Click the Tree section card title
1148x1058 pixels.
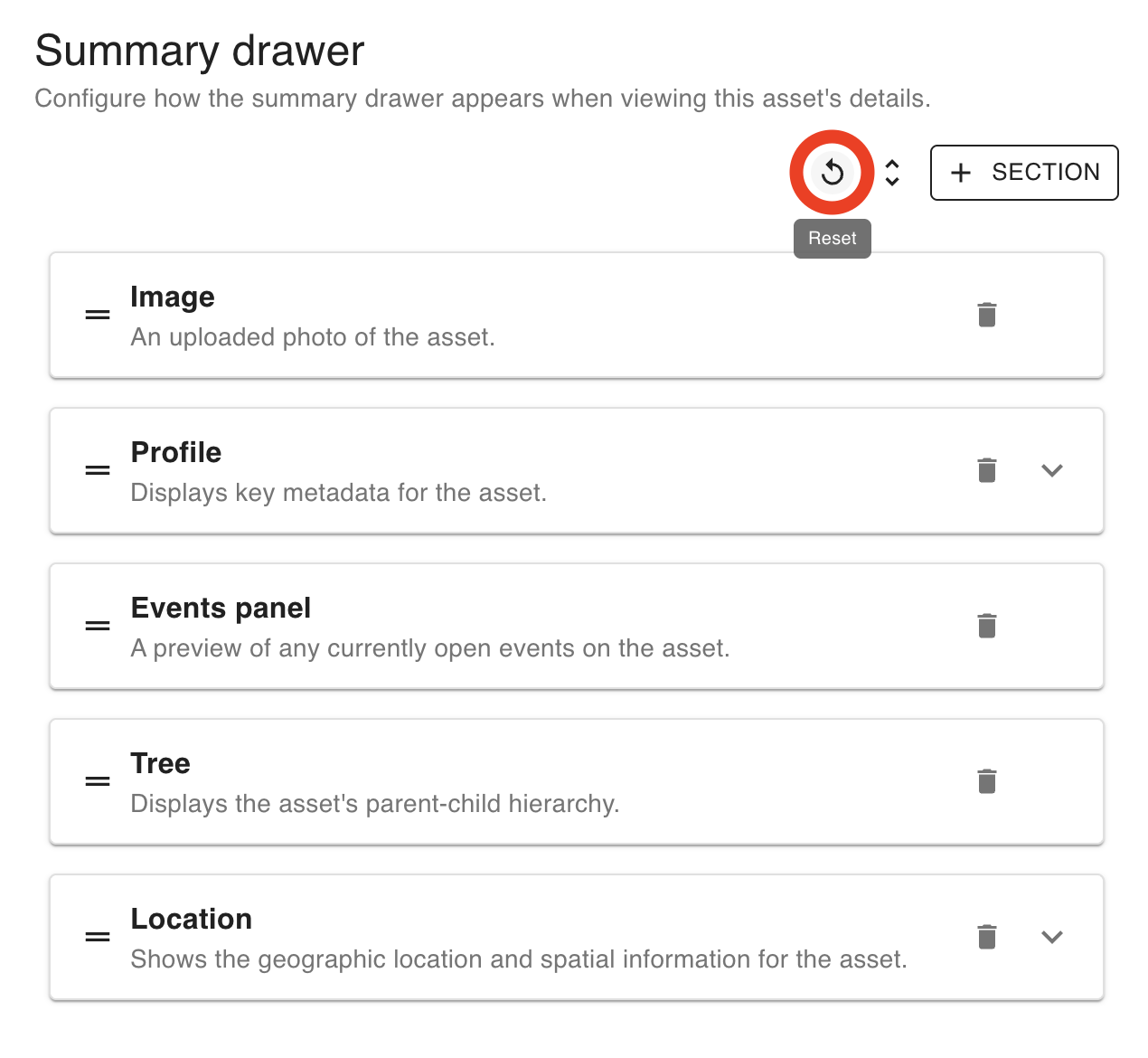click(x=160, y=764)
